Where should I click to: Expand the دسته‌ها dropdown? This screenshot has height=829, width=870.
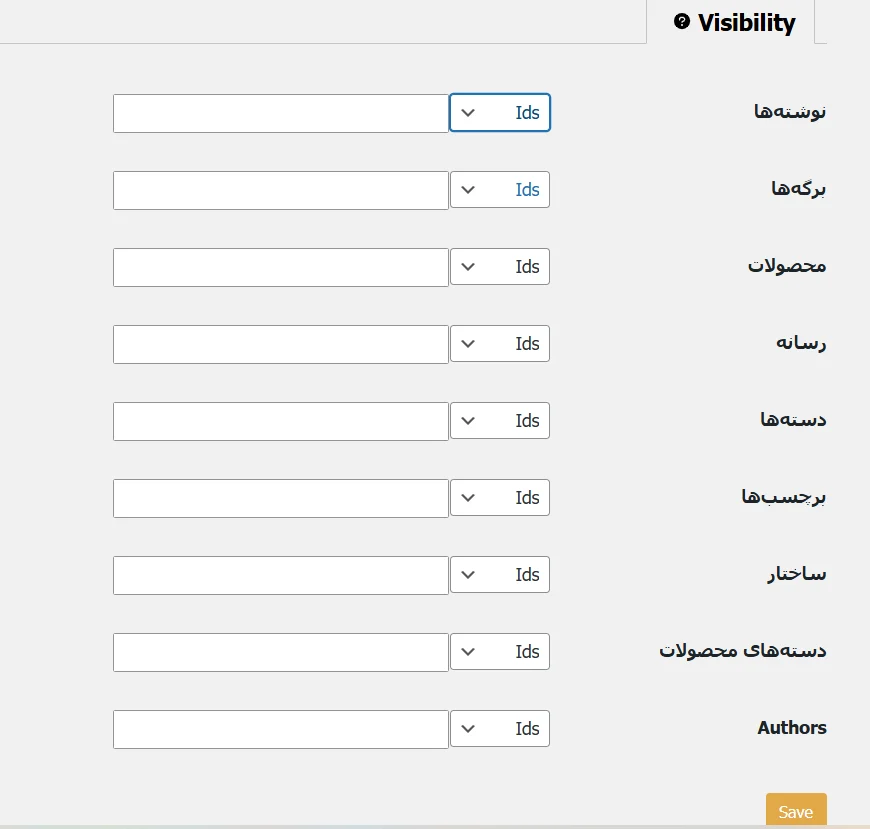tap(468, 420)
